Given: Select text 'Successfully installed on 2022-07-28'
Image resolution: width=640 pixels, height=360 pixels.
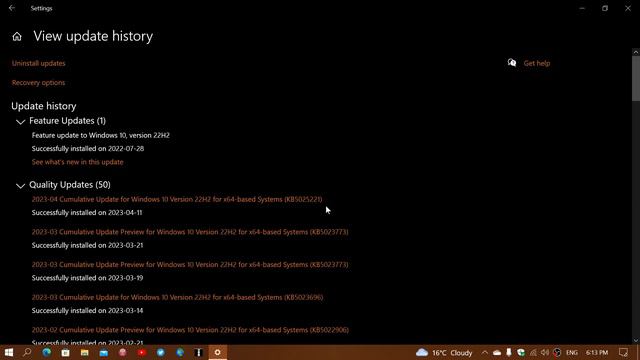Looking at the screenshot, I should tap(88, 149).
